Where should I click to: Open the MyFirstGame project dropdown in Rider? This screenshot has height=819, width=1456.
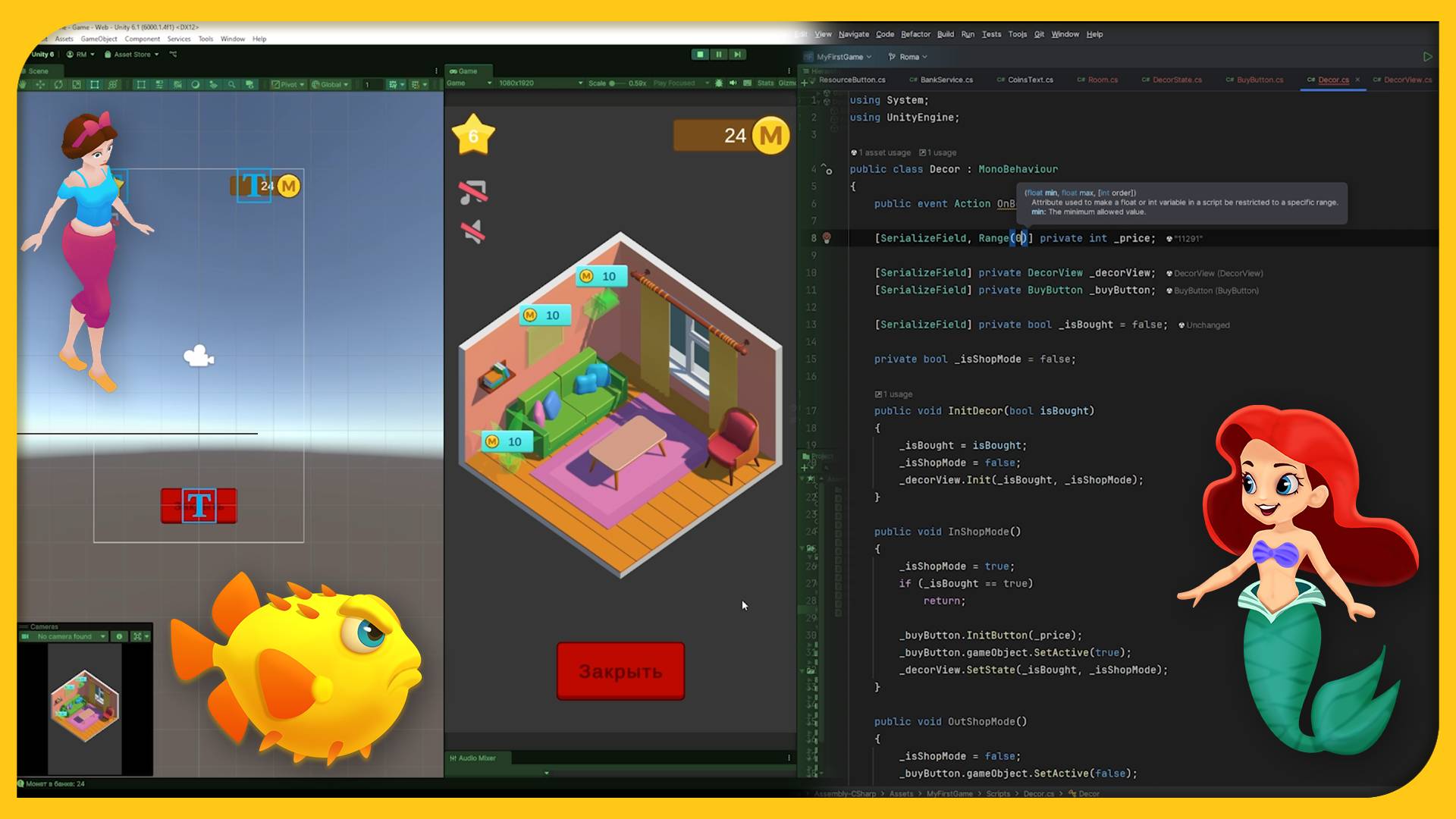[843, 57]
